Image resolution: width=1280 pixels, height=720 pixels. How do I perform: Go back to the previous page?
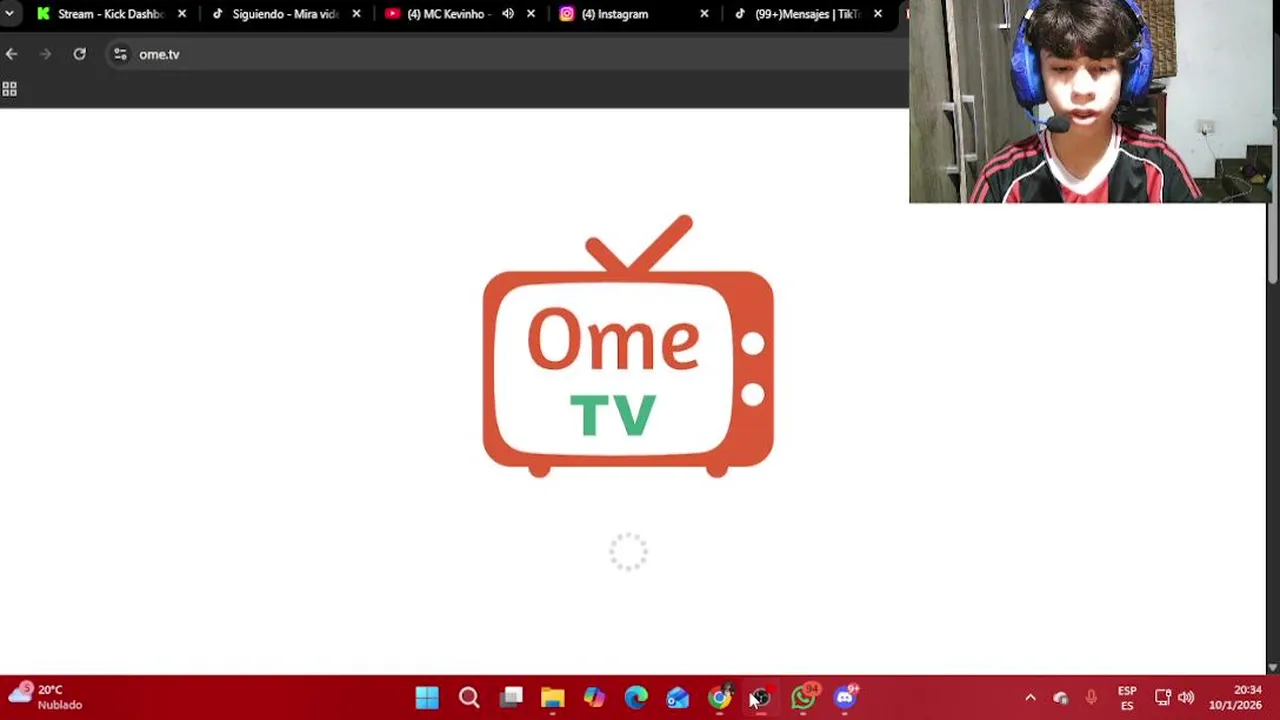click(x=11, y=54)
